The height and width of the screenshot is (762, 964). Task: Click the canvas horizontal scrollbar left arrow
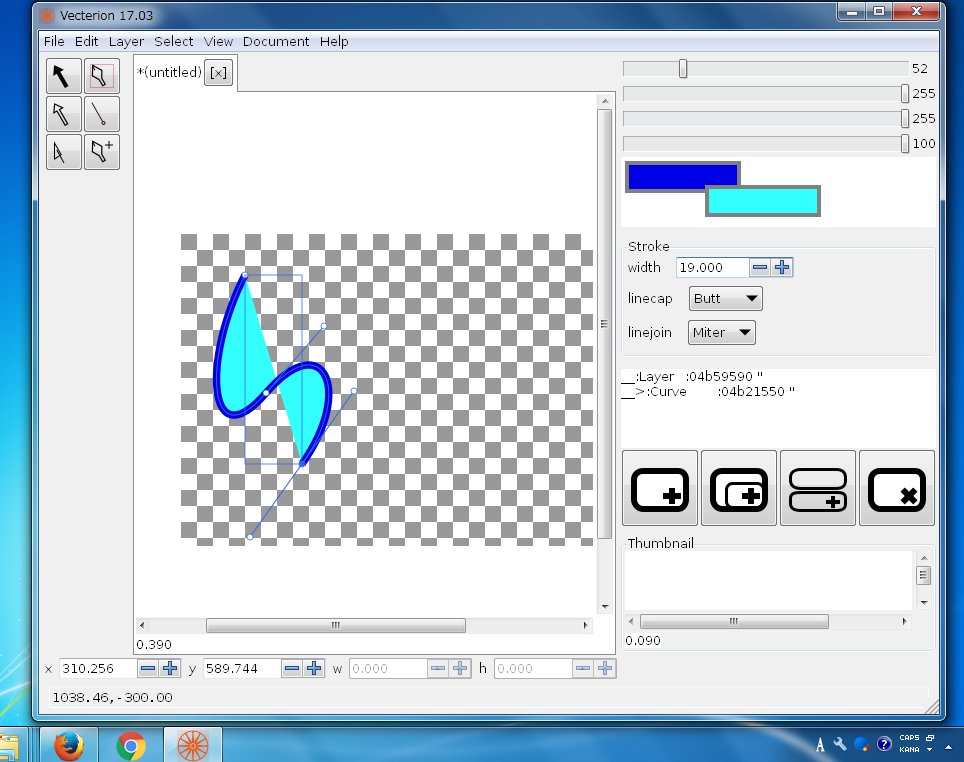pyautogui.click(x=142, y=625)
